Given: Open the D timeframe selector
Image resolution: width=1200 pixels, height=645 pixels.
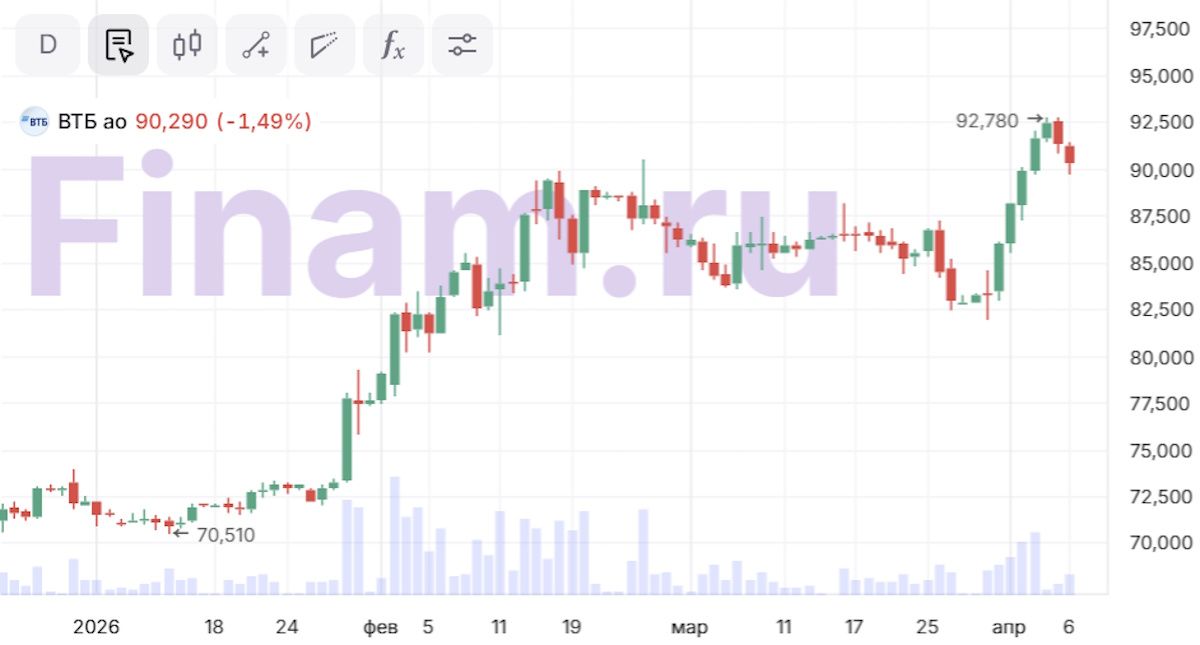Looking at the screenshot, I should [47, 45].
